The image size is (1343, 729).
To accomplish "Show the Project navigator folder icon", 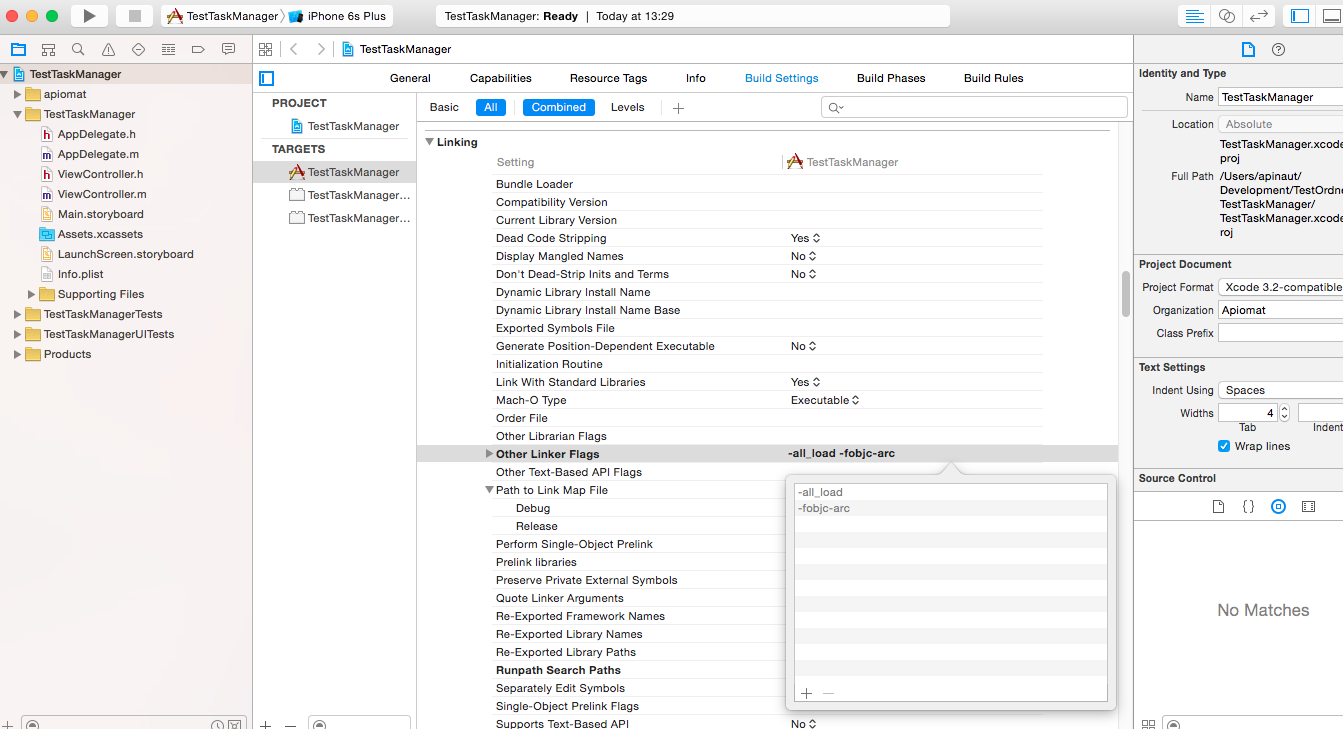I will coord(18,49).
